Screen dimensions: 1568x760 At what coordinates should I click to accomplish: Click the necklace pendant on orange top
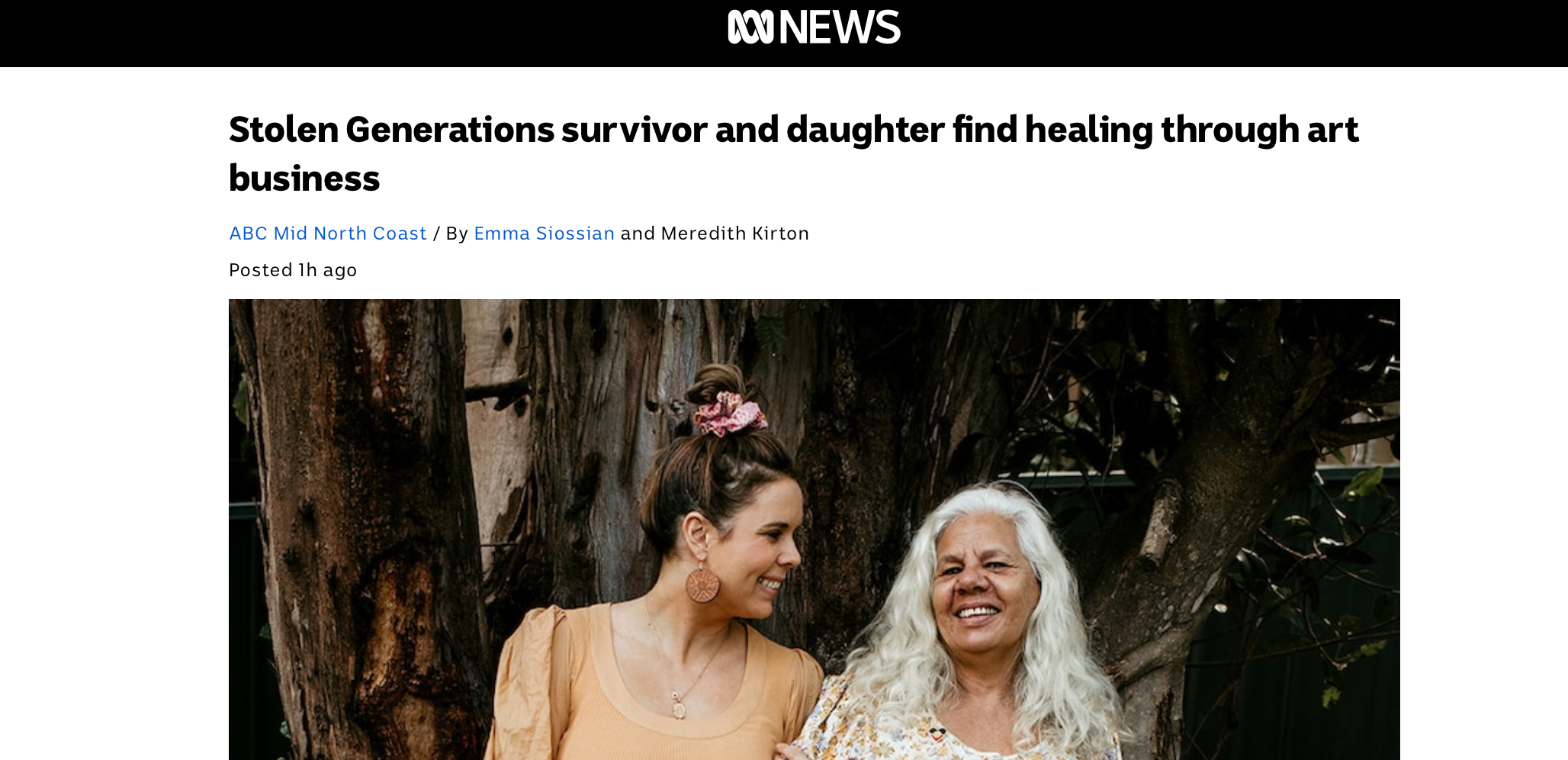(x=678, y=705)
